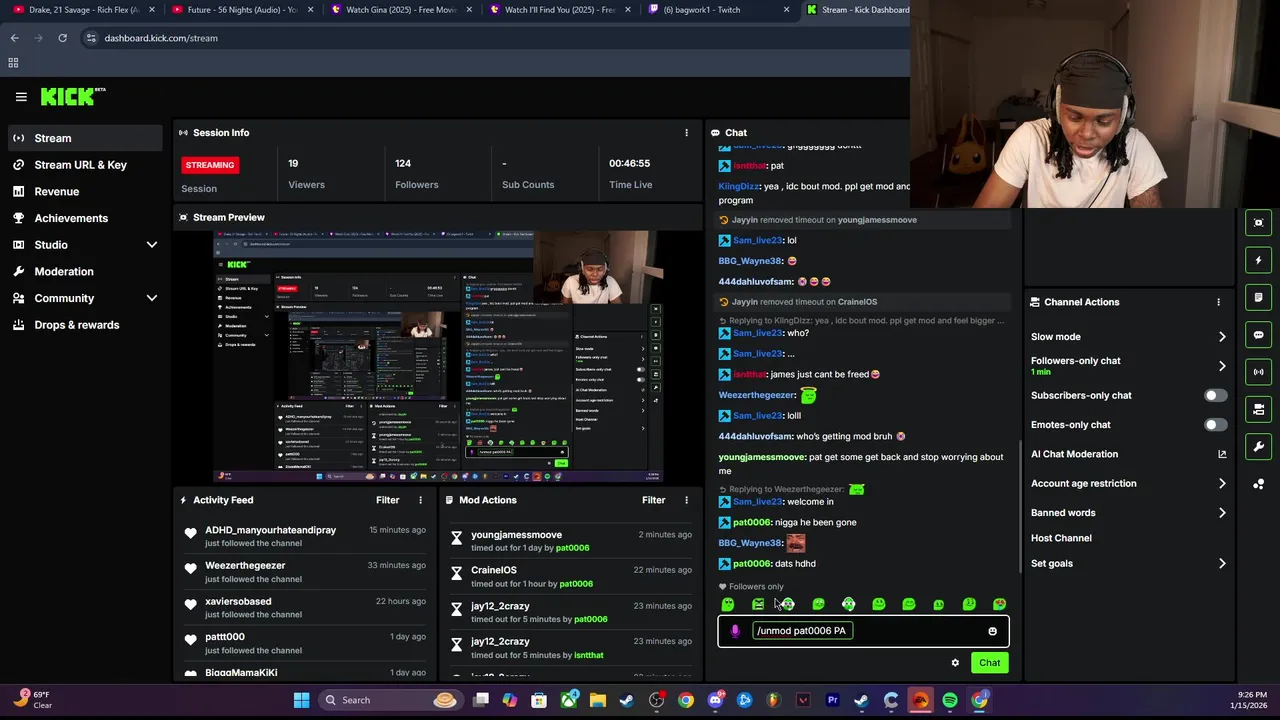Open Activity Feed Filter dropdown
The image size is (1280, 720).
point(387,500)
